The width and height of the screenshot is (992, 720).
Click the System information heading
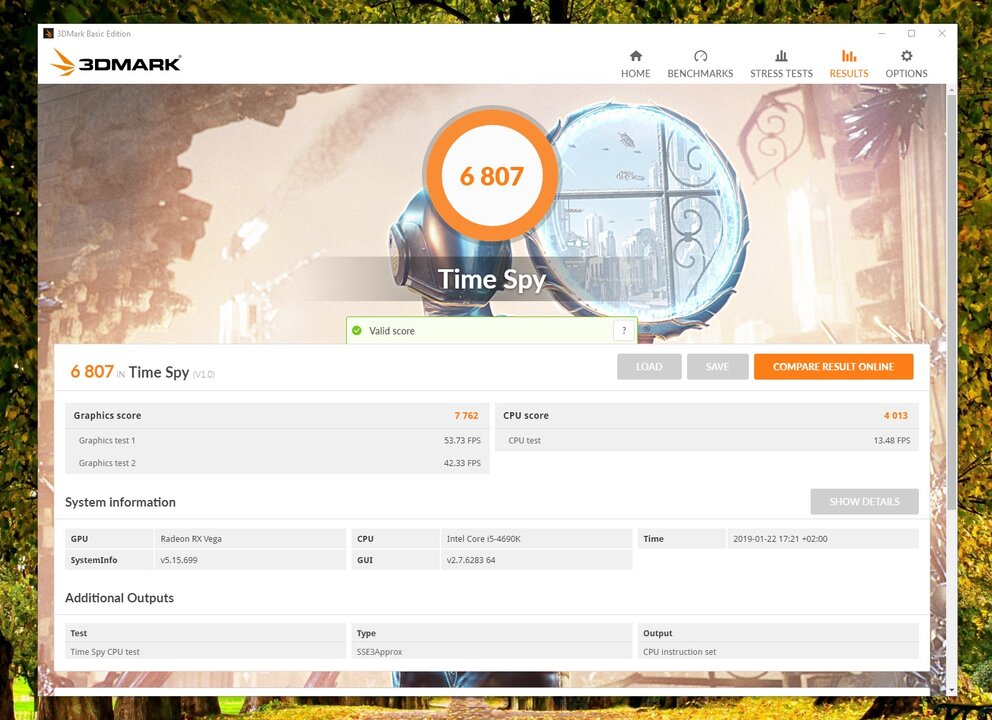(120, 502)
